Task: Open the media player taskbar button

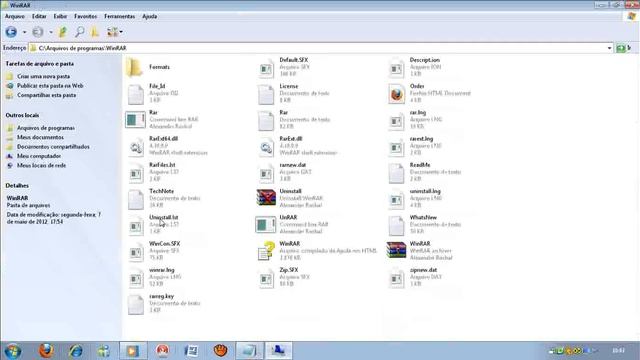Action: [133, 351]
